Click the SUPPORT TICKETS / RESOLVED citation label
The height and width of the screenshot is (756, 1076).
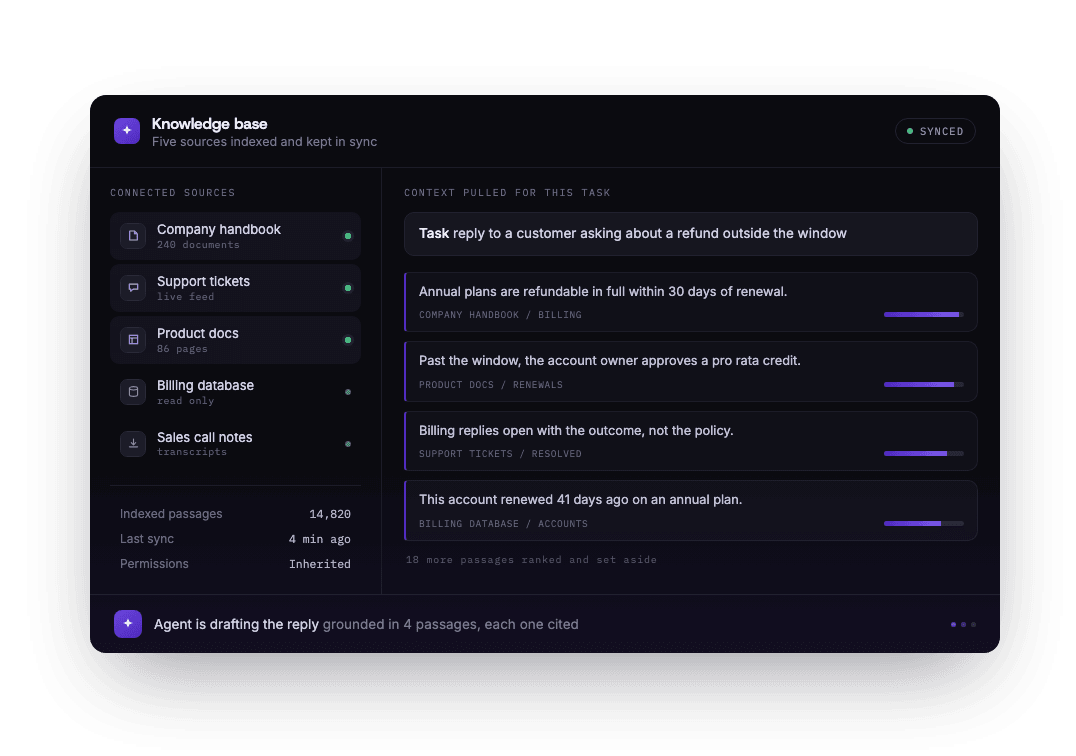500,453
